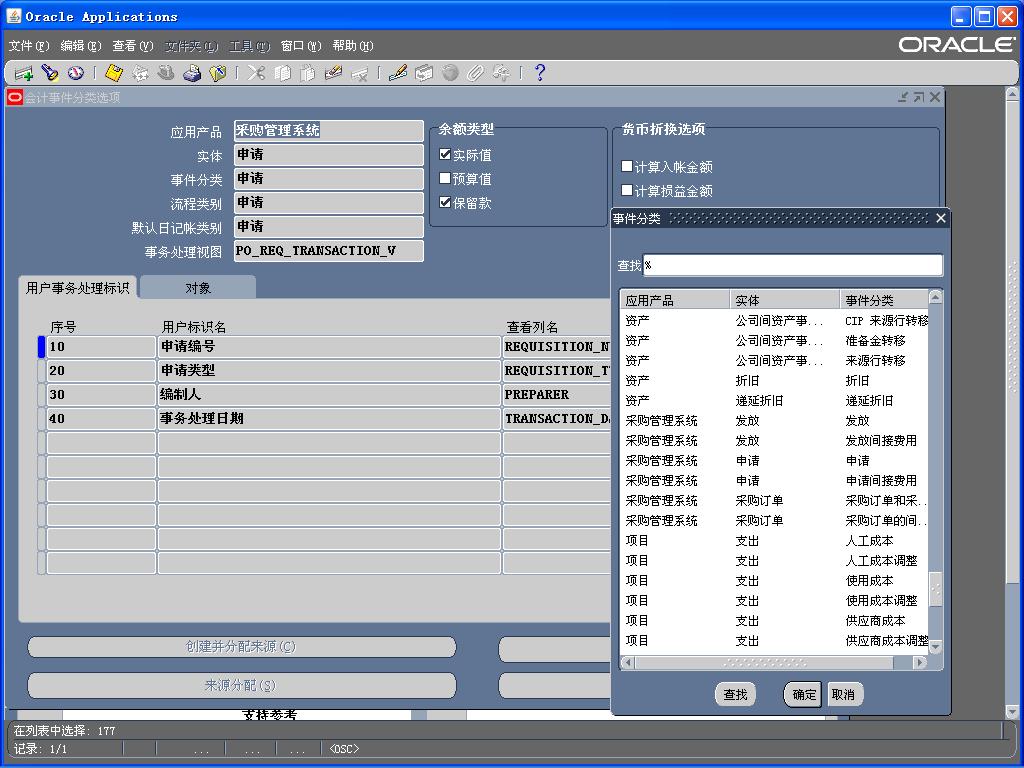Screen dimensions: 1024x768
Task: Cancel the dialog with 取消 button
Action: 844,694
